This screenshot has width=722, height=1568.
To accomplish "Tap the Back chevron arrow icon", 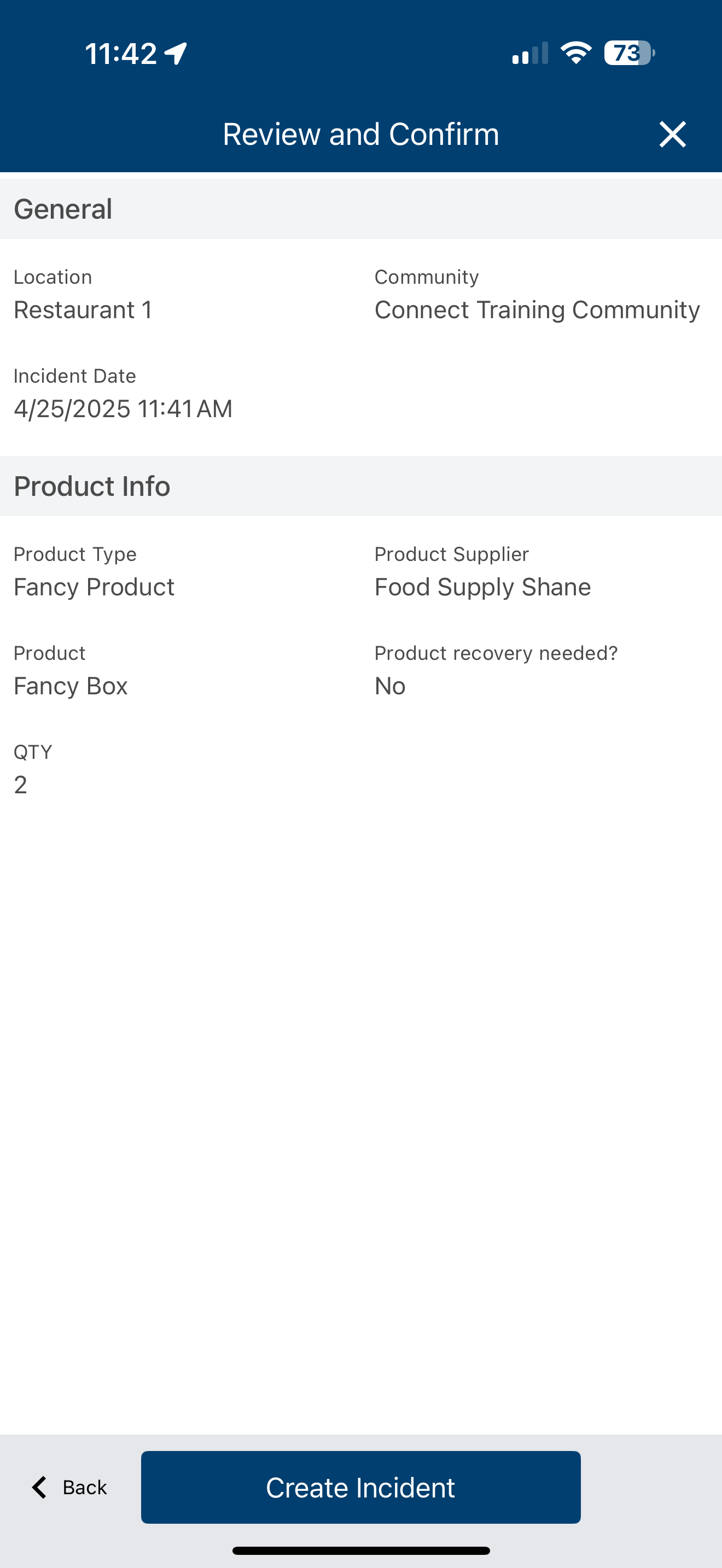I will point(39,1487).
